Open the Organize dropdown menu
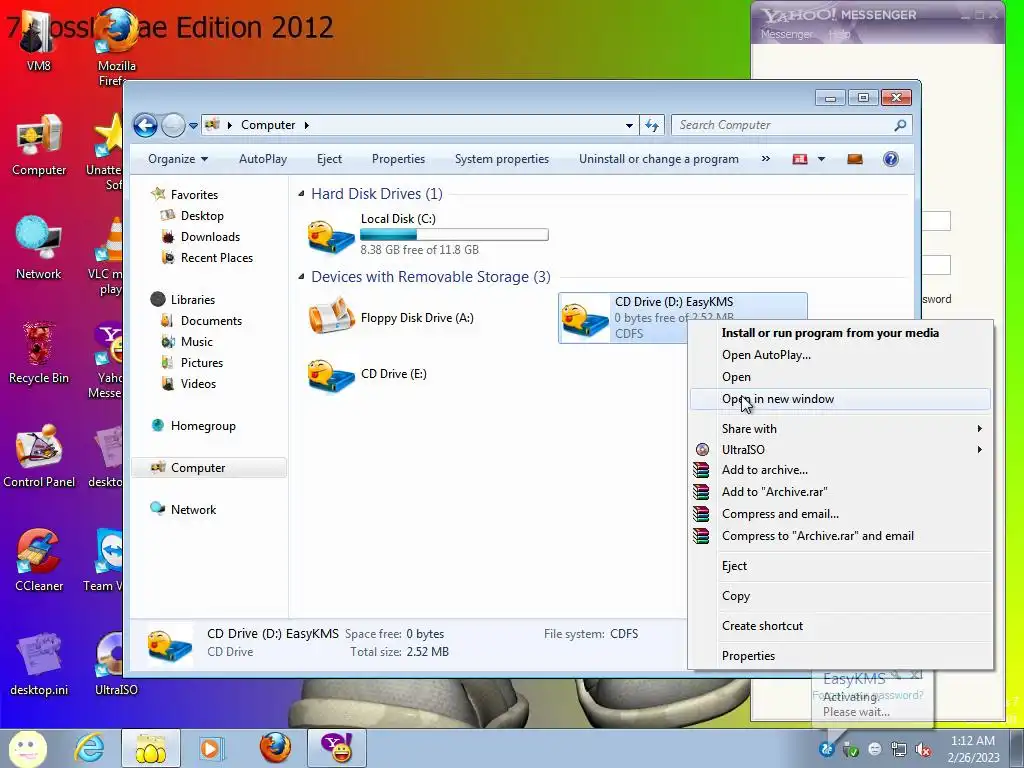The height and width of the screenshot is (768, 1024). tap(178, 159)
